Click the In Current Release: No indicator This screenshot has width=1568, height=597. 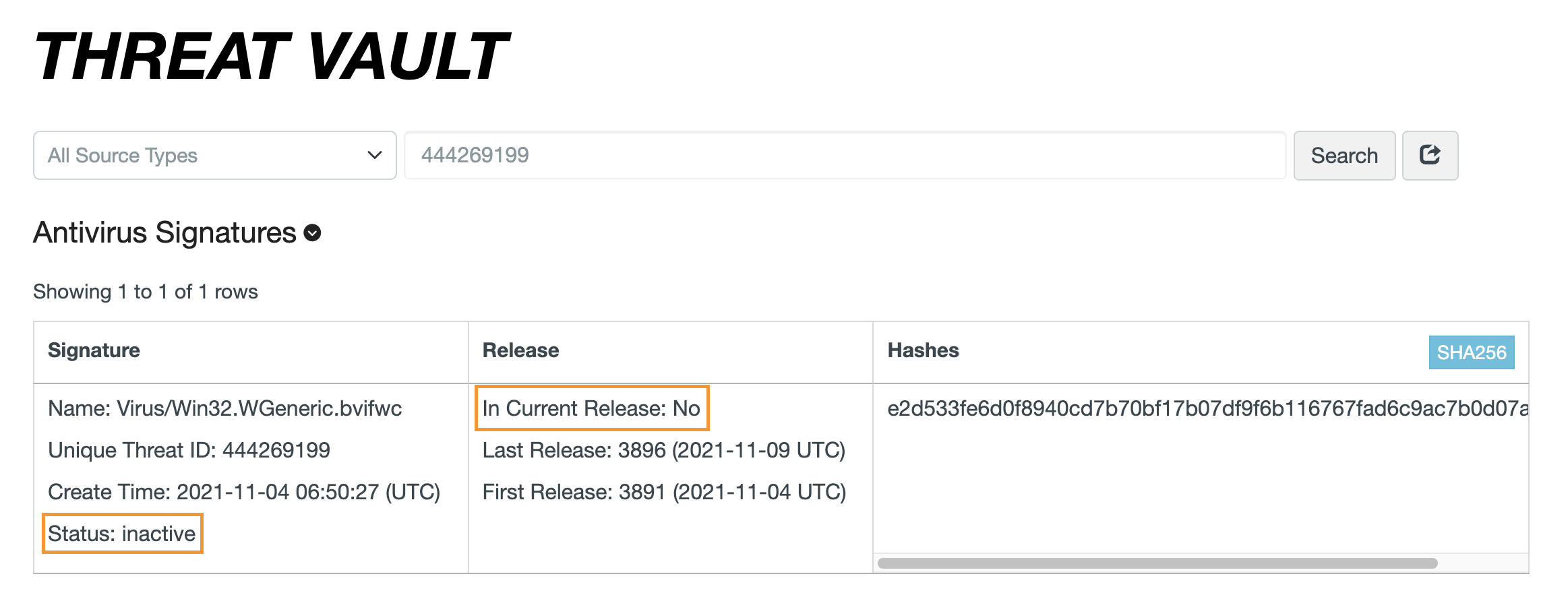tap(593, 408)
